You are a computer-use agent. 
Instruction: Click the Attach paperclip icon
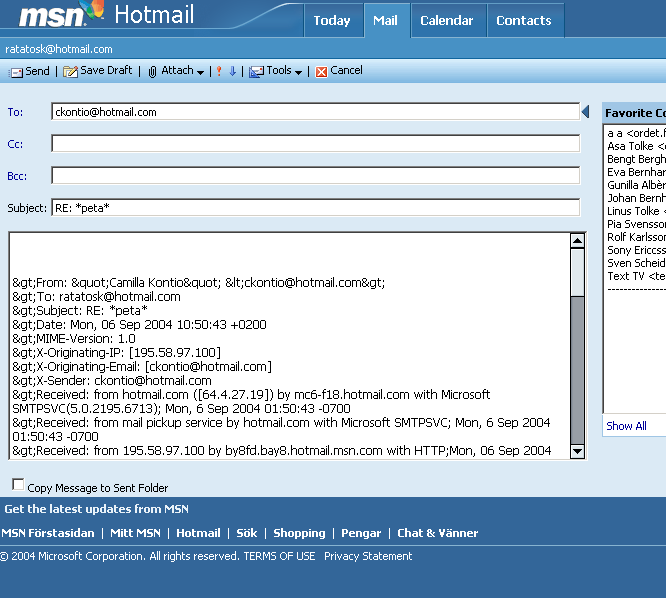point(152,72)
